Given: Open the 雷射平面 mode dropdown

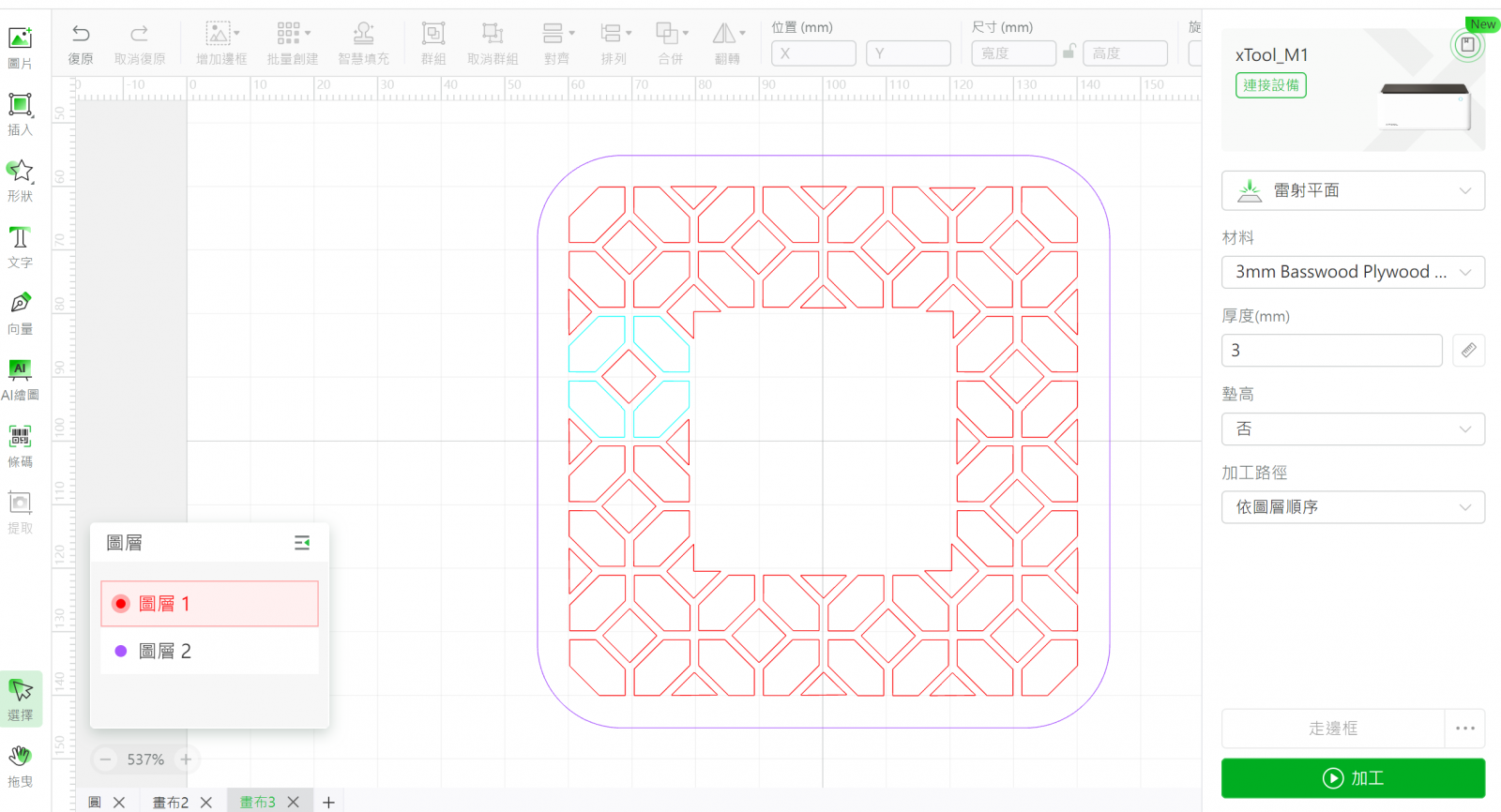Looking at the screenshot, I should tap(1353, 190).
